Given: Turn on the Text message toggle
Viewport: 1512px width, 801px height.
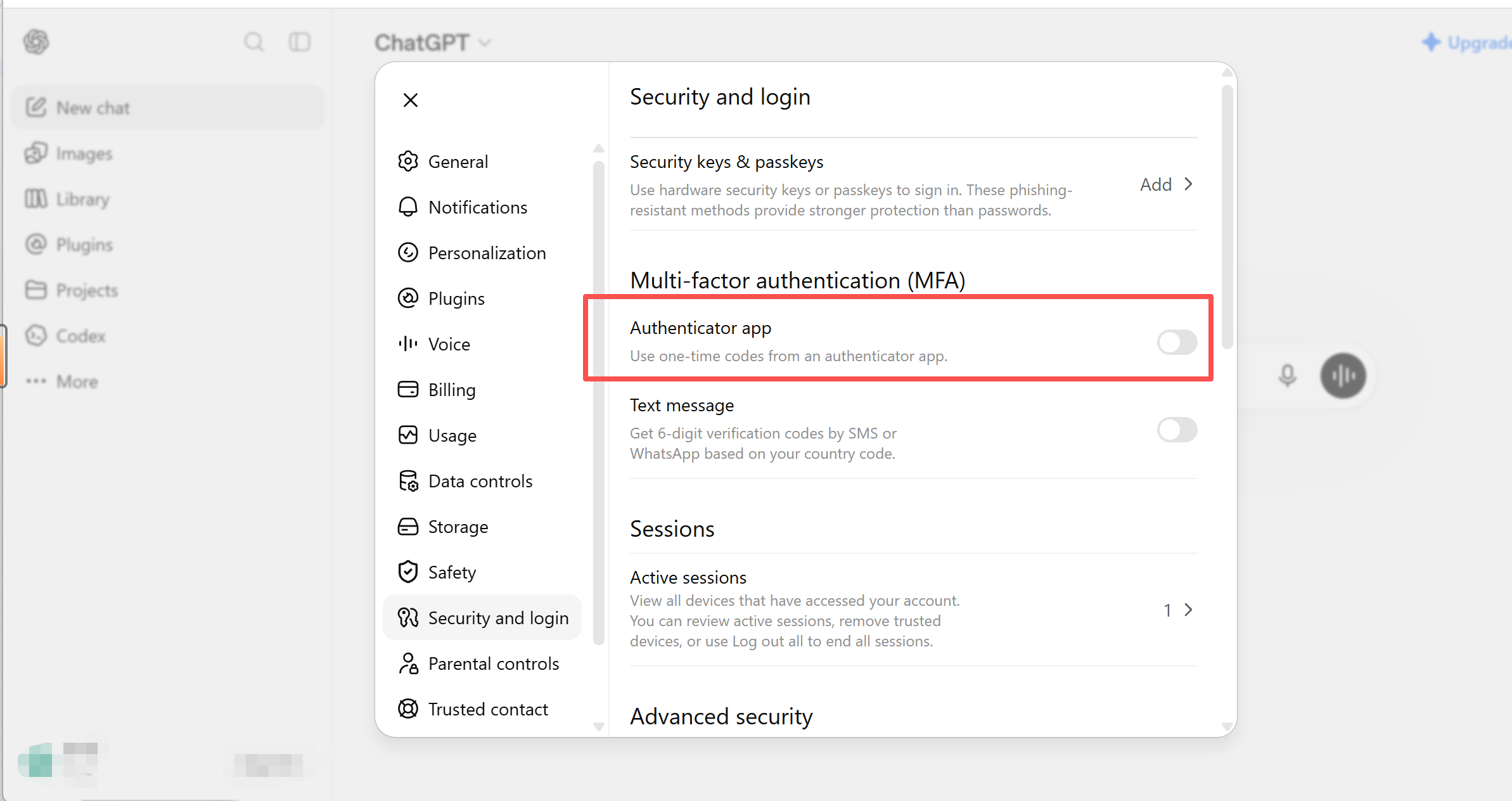Looking at the screenshot, I should tap(1177, 430).
